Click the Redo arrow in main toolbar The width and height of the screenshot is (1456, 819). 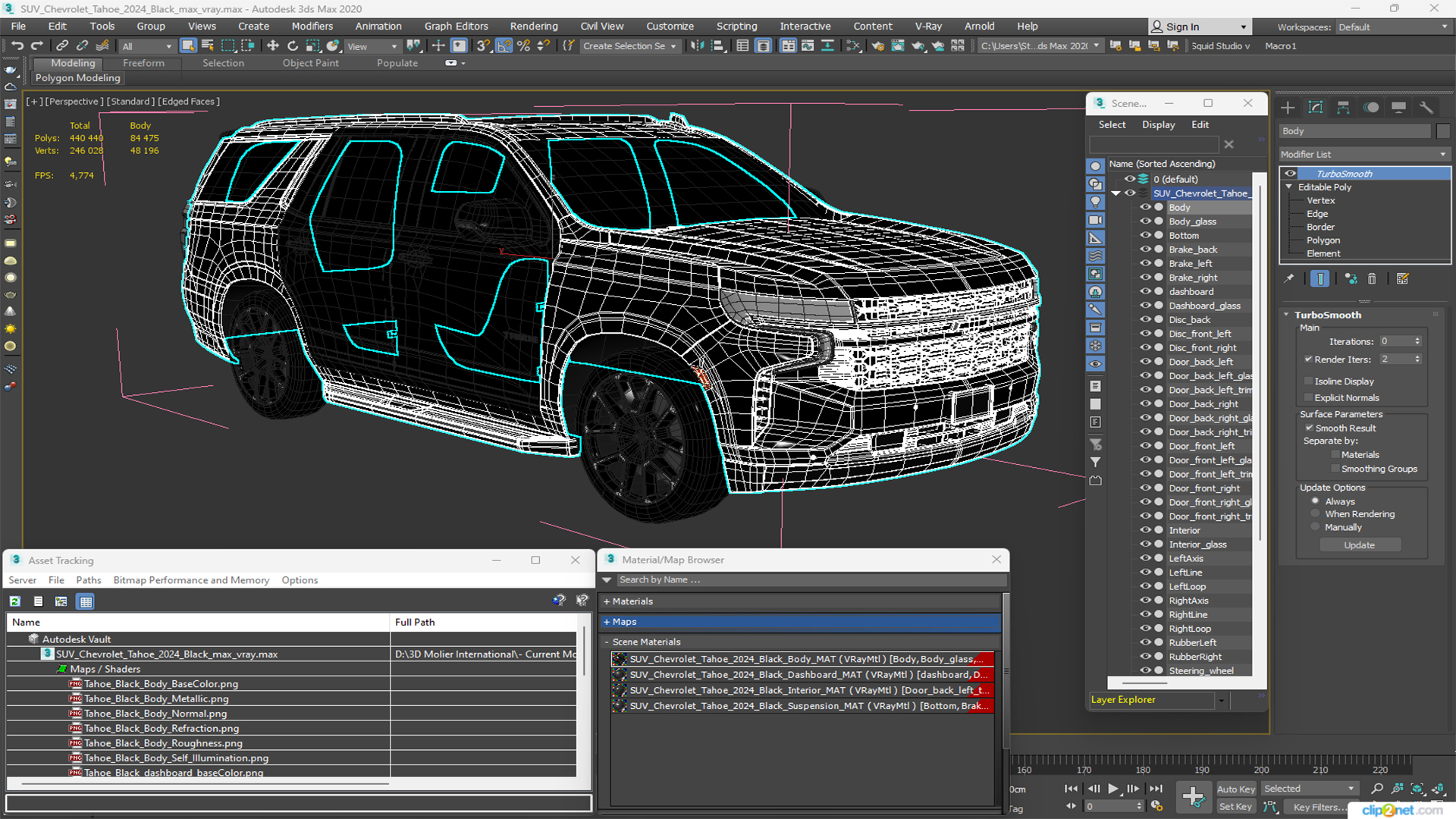point(36,46)
